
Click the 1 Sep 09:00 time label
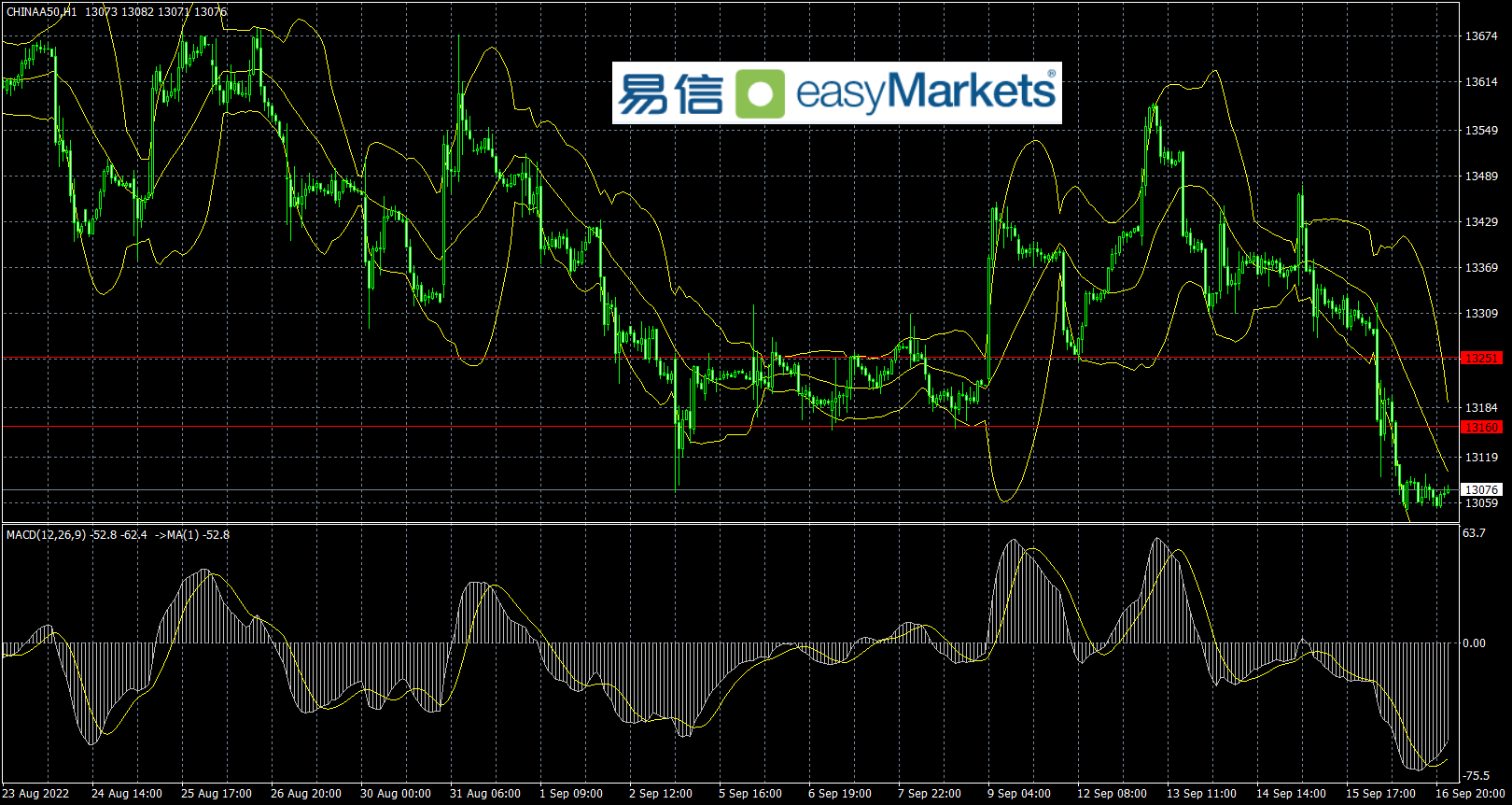click(x=571, y=794)
